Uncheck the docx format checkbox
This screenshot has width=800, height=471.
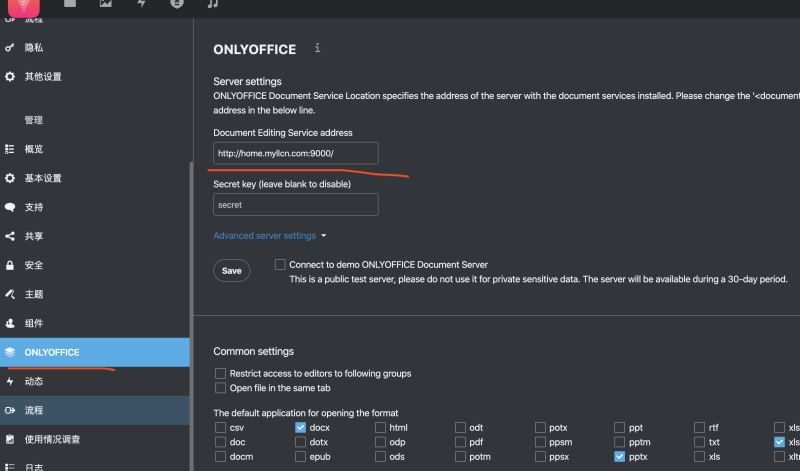[300, 427]
